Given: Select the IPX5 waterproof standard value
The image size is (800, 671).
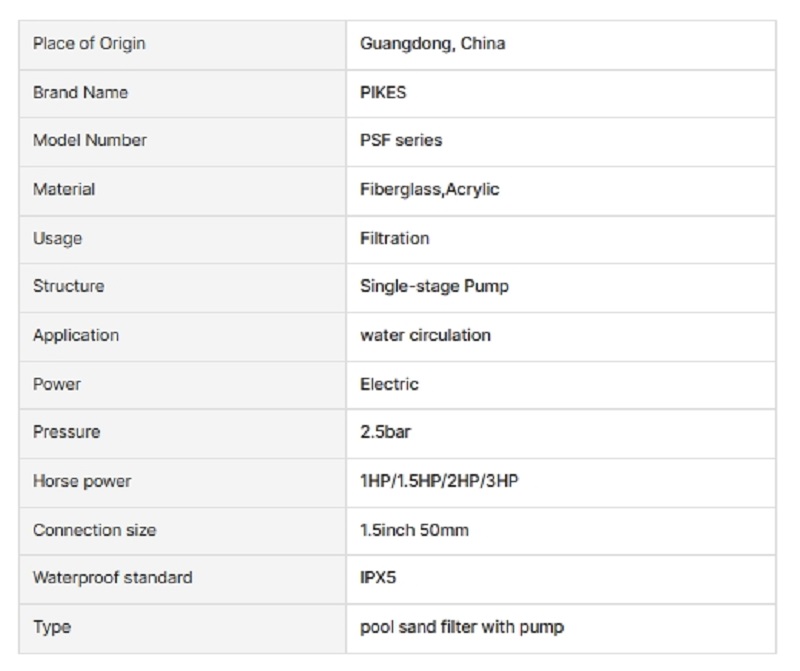Looking at the screenshot, I should 380,578.
